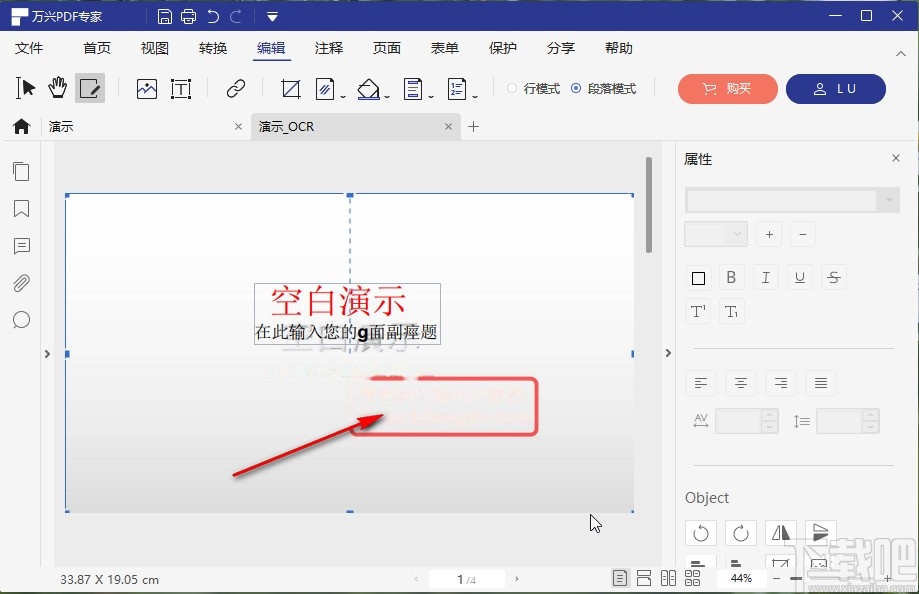
Task: Toggle the edit object tool
Action: click(90, 89)
